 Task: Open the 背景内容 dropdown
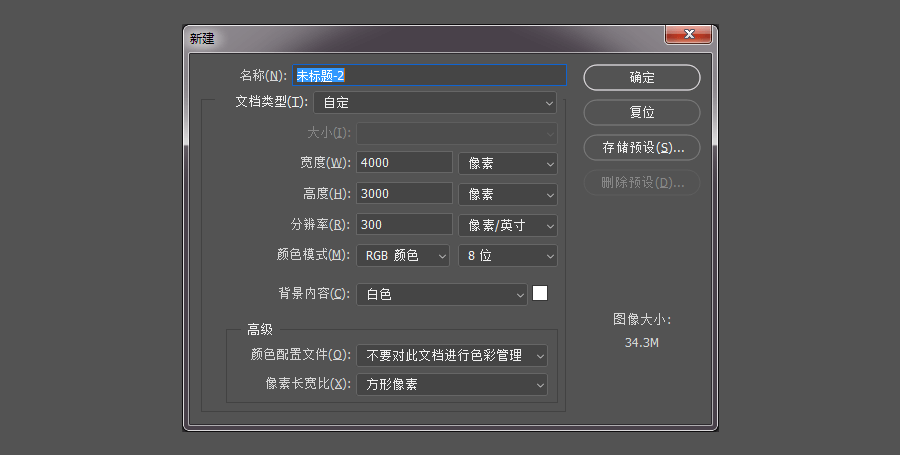pos(442,294)
